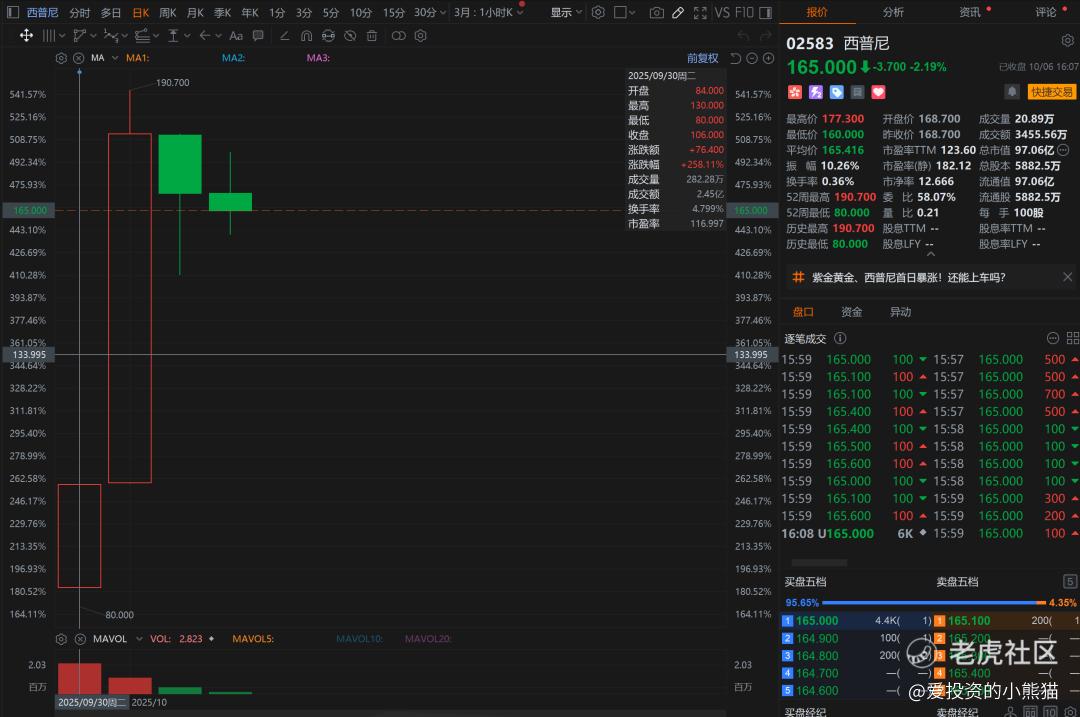Click the overlapping circles link icon
The height and width of the screenshot is (717, 1080).
pyautogui.click(x=399, y=36)
